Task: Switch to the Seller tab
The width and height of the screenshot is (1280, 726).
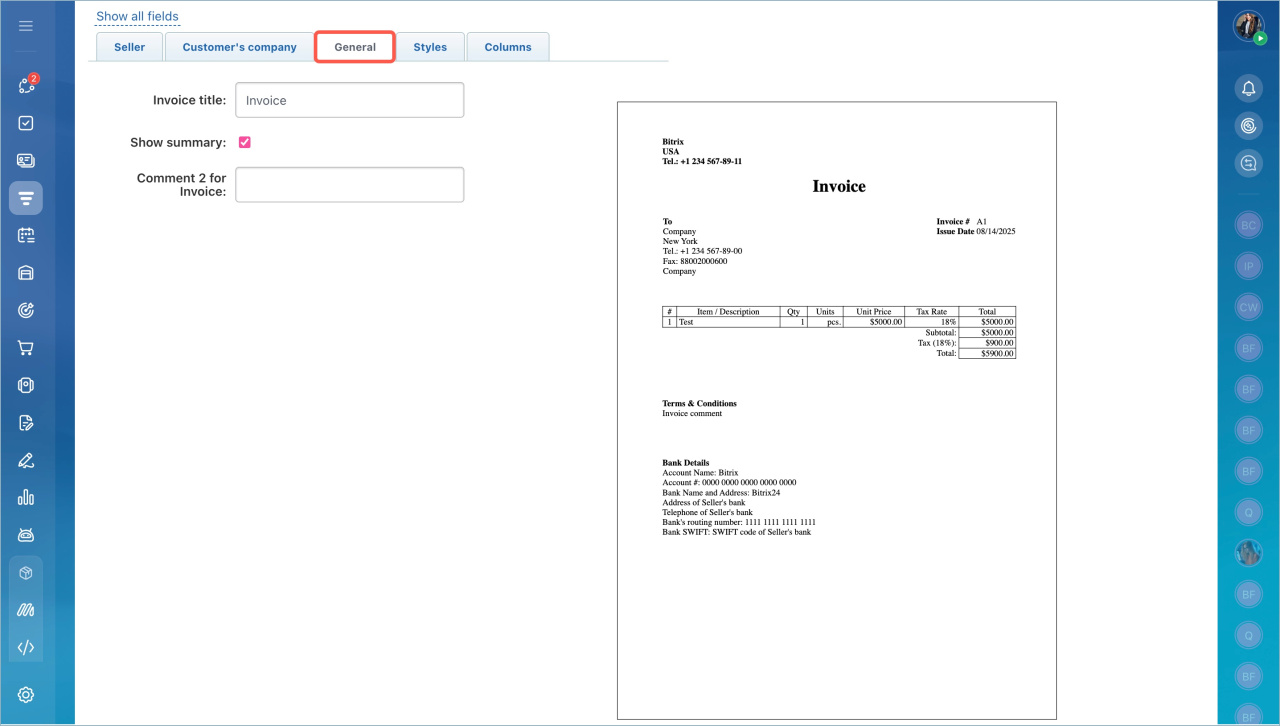Action: click(129, 47)
